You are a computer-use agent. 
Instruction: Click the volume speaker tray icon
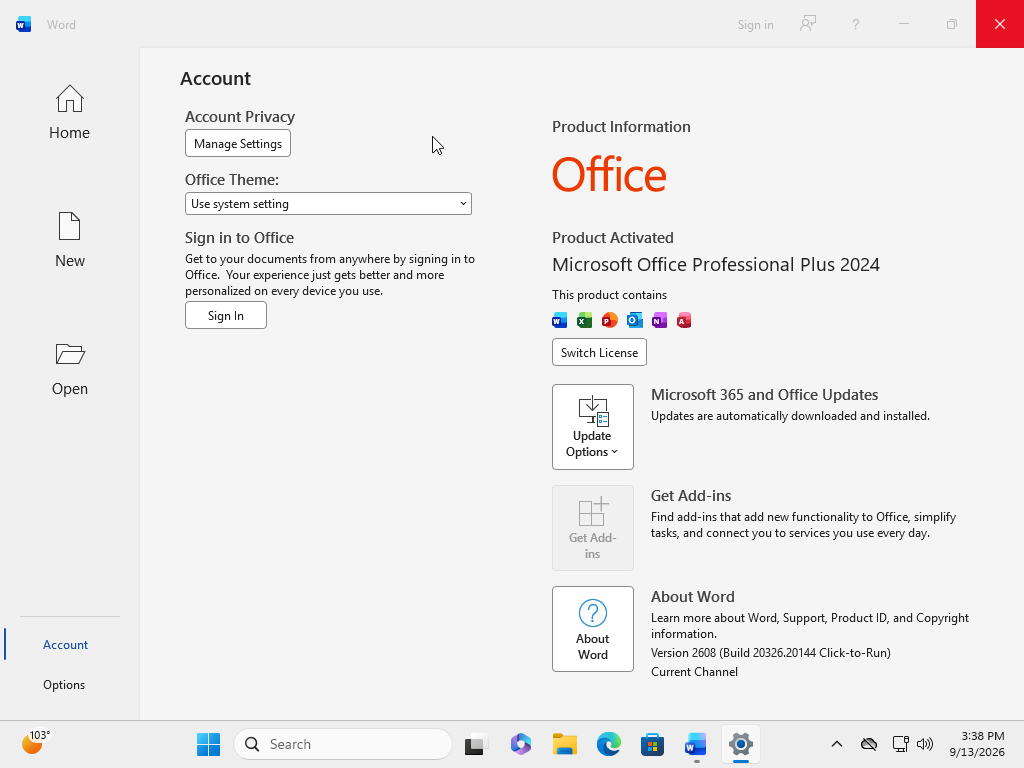pos(925,744)
